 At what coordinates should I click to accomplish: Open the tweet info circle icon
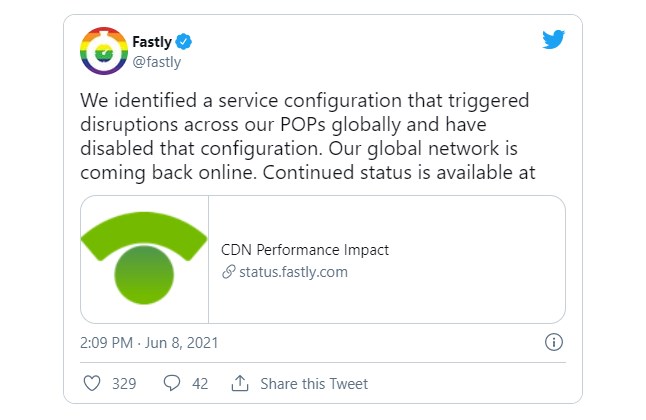coord(553,343)
